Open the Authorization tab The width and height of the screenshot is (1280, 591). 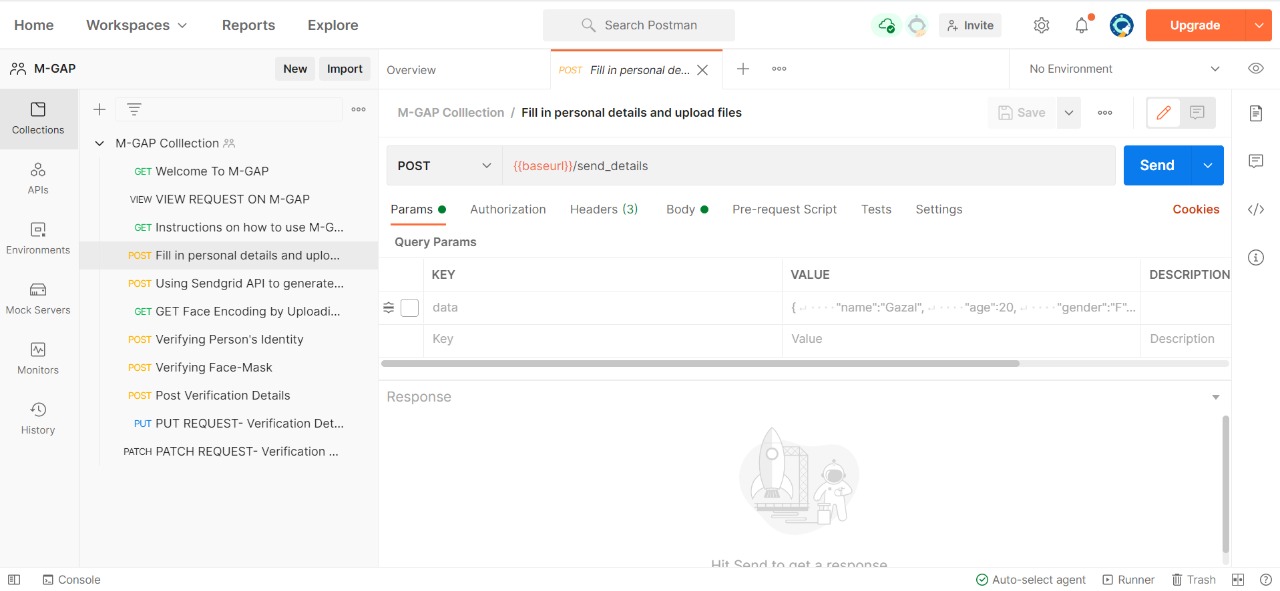click(508, 209)
